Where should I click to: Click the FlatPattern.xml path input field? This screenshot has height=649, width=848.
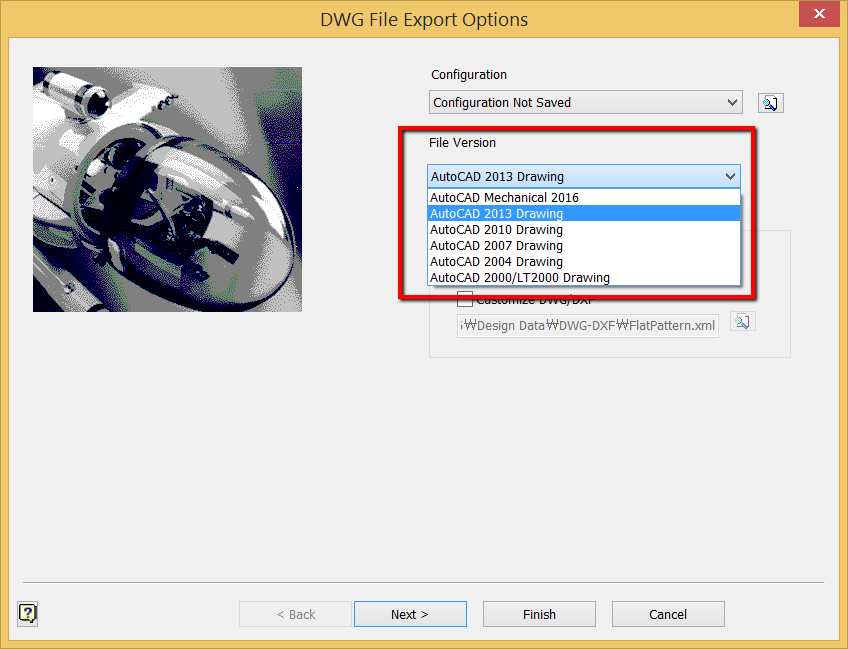point(588,326)
